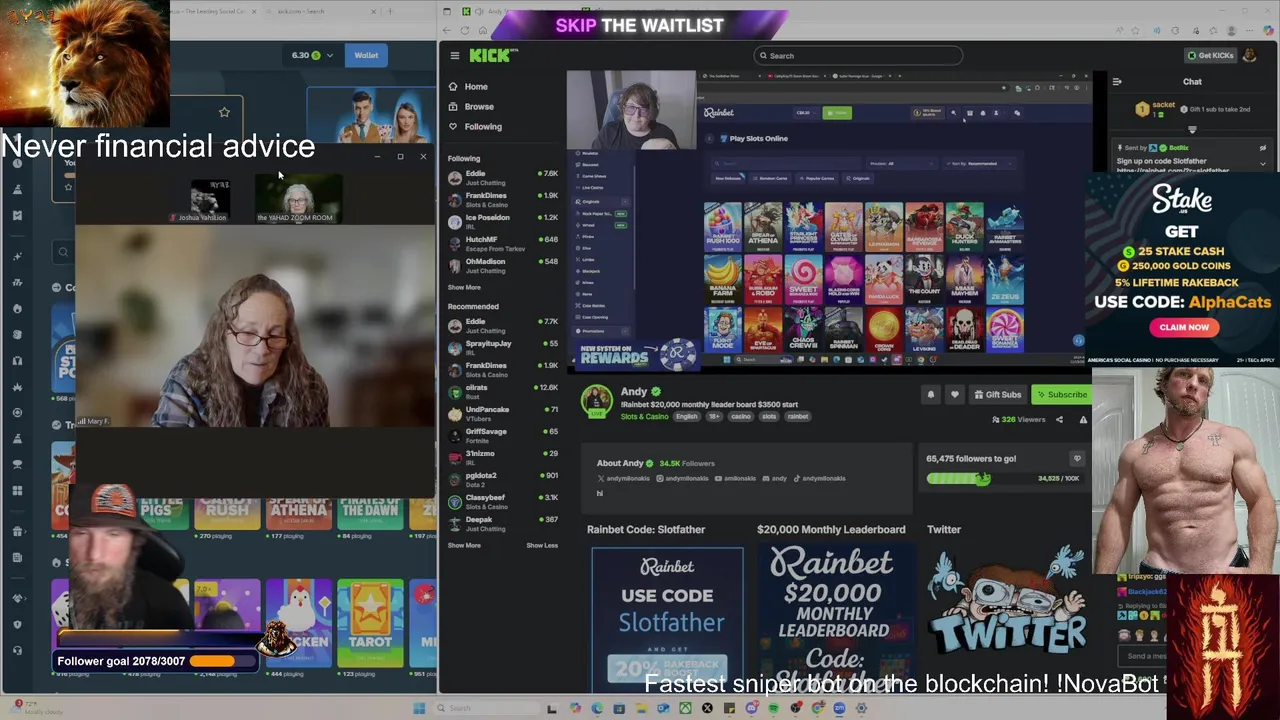Focus the Kick search field
Image resolution: width=1280 pixels, height=720 pixels.
point(858,56)
